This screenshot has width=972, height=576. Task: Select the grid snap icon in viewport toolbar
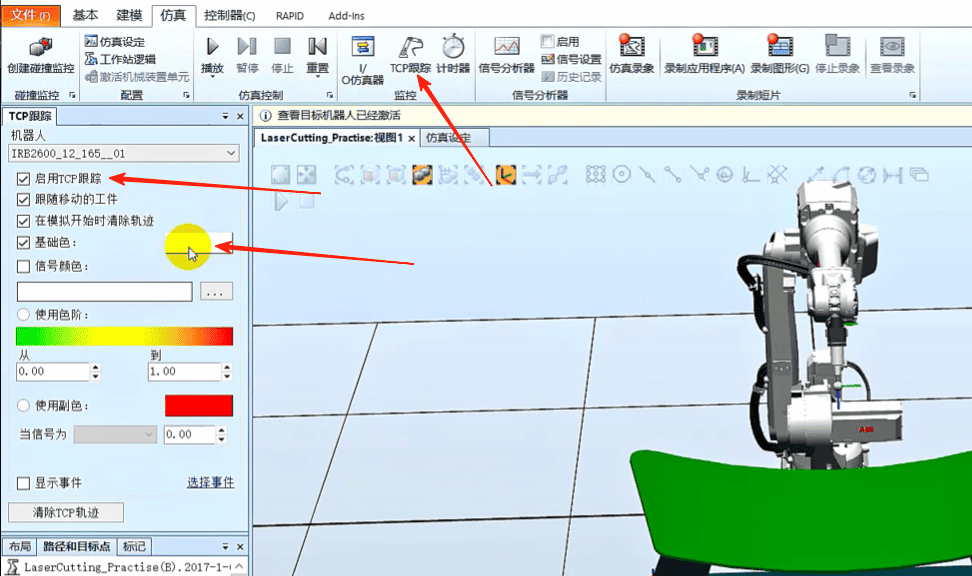pyautogui.click(x=596, y=175)
